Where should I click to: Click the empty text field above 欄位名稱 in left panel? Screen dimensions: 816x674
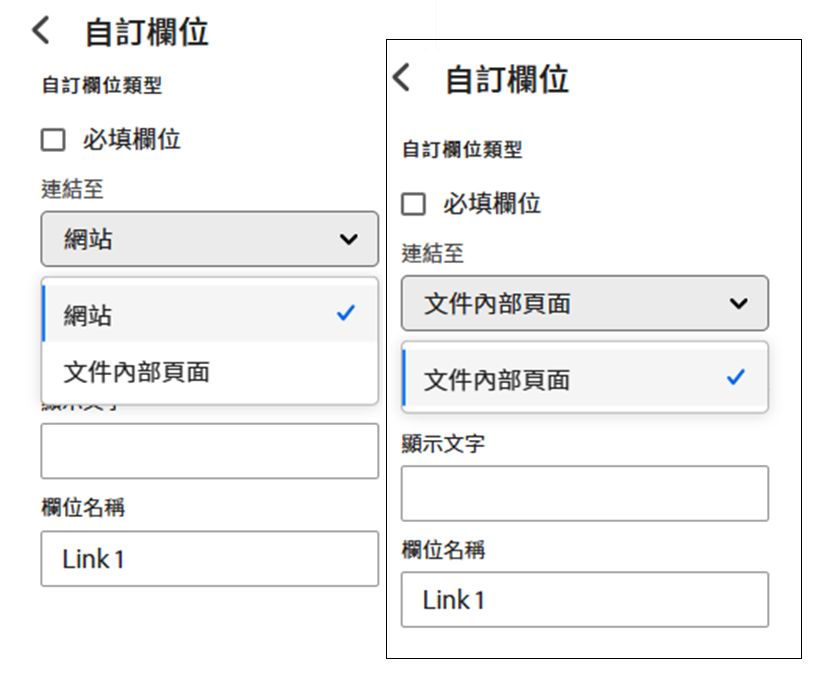(x=210, y=451)
